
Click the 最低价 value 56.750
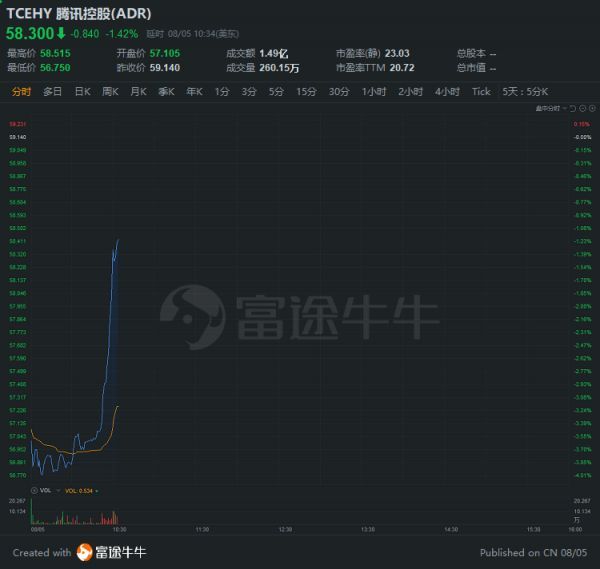click(x=55, y=68)
